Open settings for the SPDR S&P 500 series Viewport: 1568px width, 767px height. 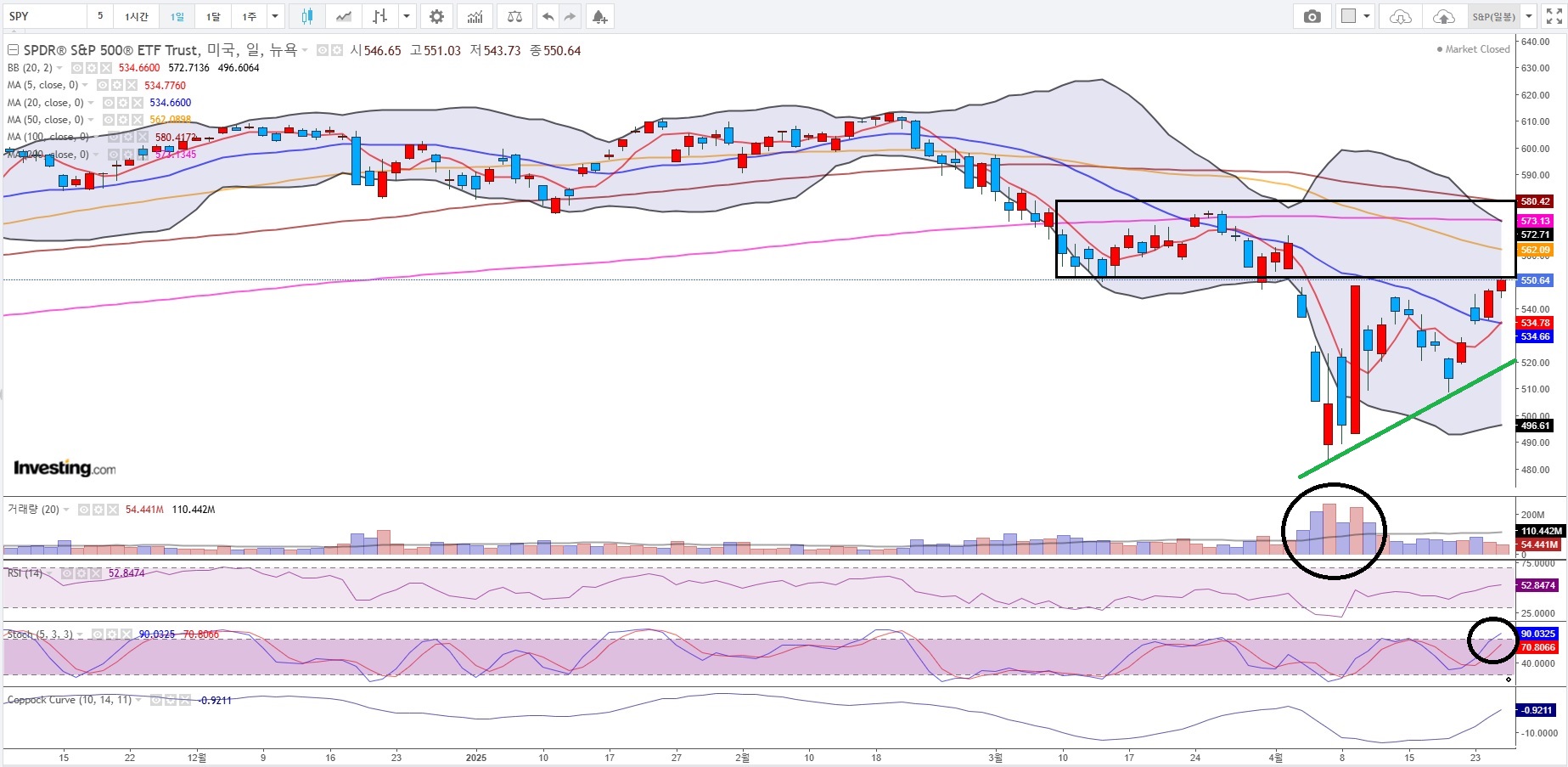[x=336, y=51]
